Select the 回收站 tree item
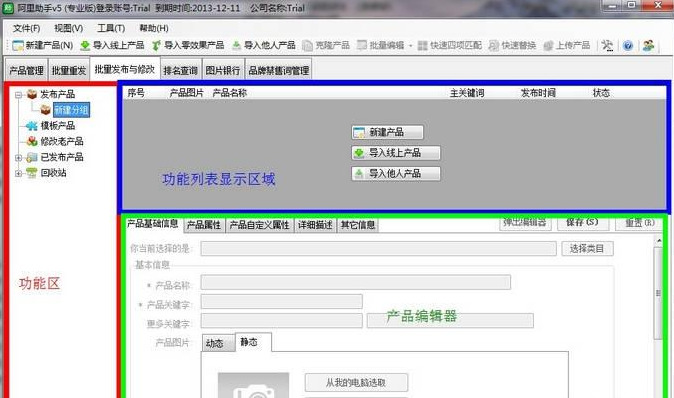This screenshot has height=398, width=674. [53, 173]
